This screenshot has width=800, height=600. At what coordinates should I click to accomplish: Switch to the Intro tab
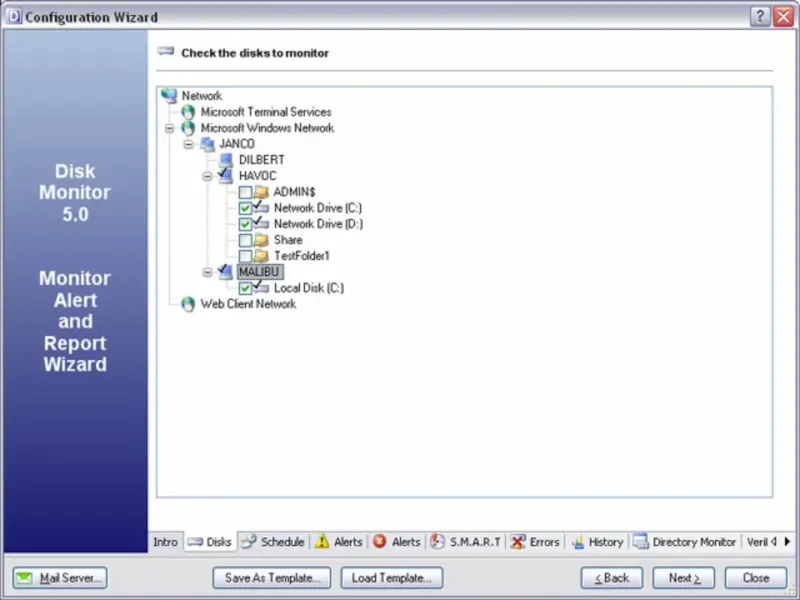tap(165, 542)
